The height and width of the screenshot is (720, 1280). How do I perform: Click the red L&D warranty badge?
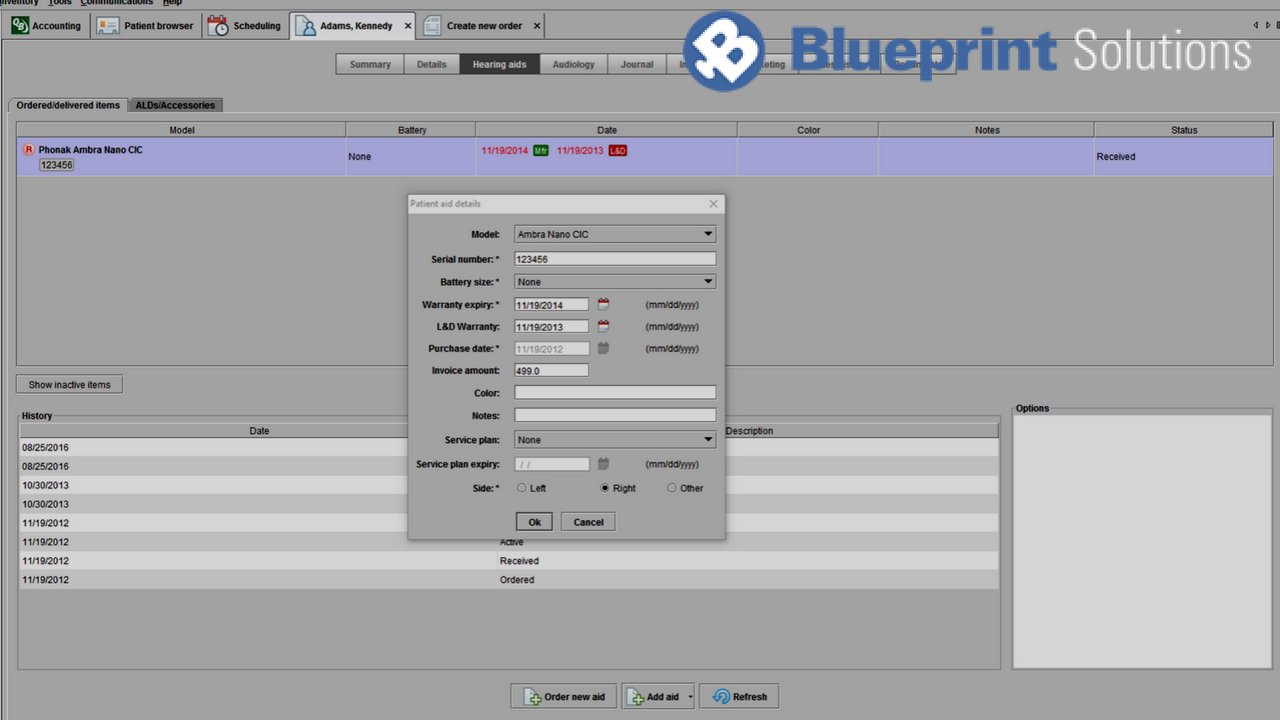click(617, 151)
